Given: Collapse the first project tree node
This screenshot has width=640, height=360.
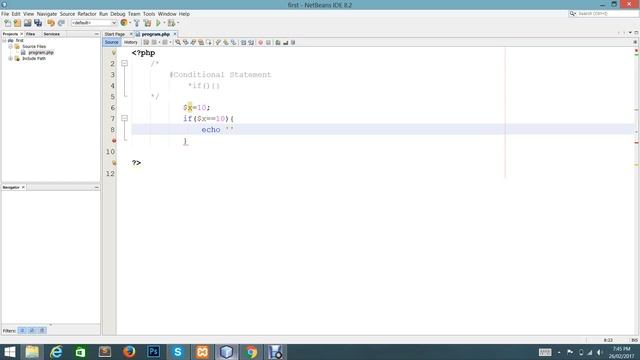Looking at the screenshot, I should point(4,40).
